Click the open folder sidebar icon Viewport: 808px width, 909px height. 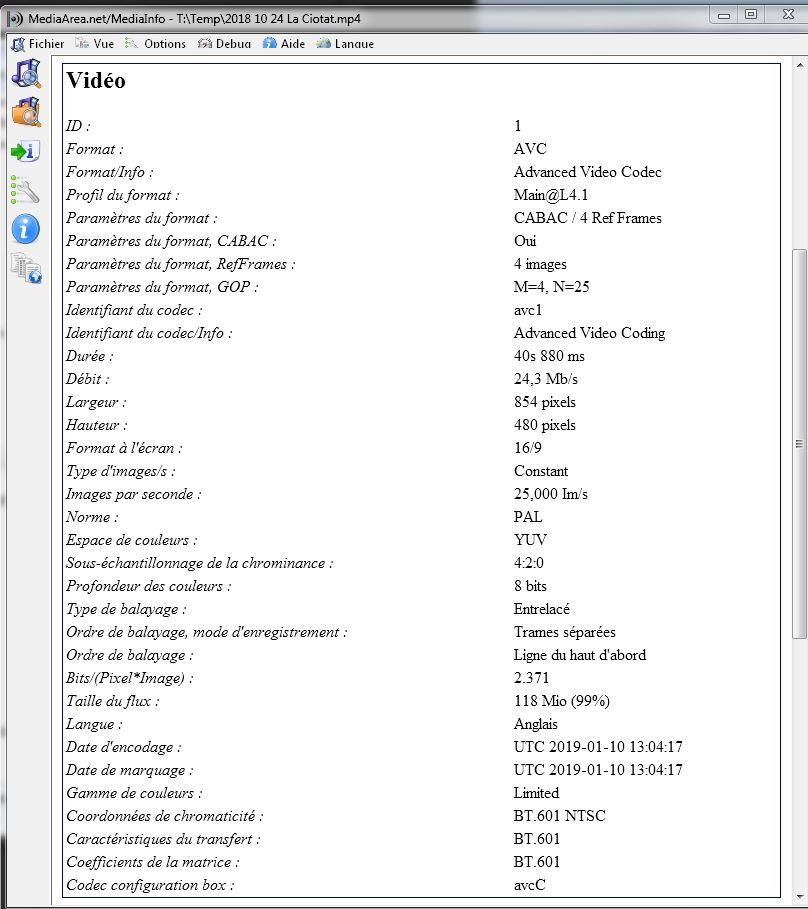[25, 112]
